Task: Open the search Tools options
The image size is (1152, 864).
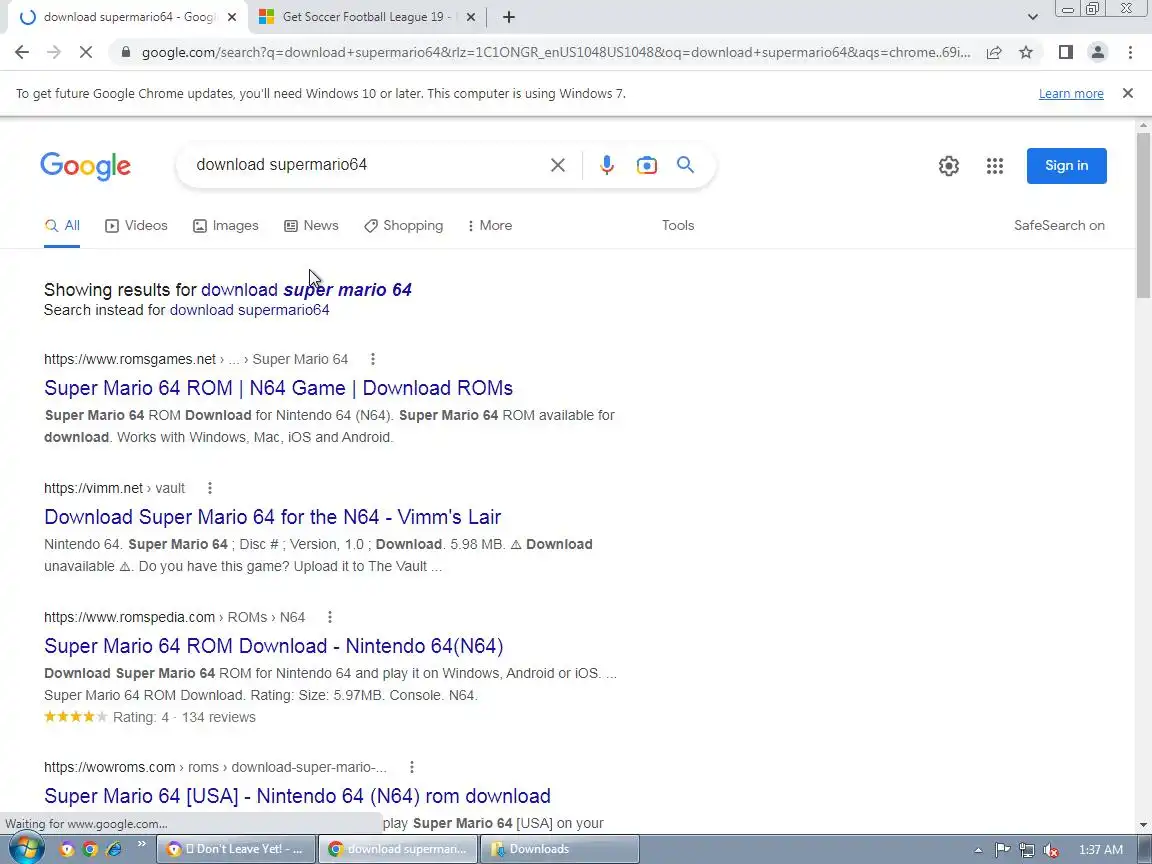Action: pyautogui.click(x=677, y=226)
